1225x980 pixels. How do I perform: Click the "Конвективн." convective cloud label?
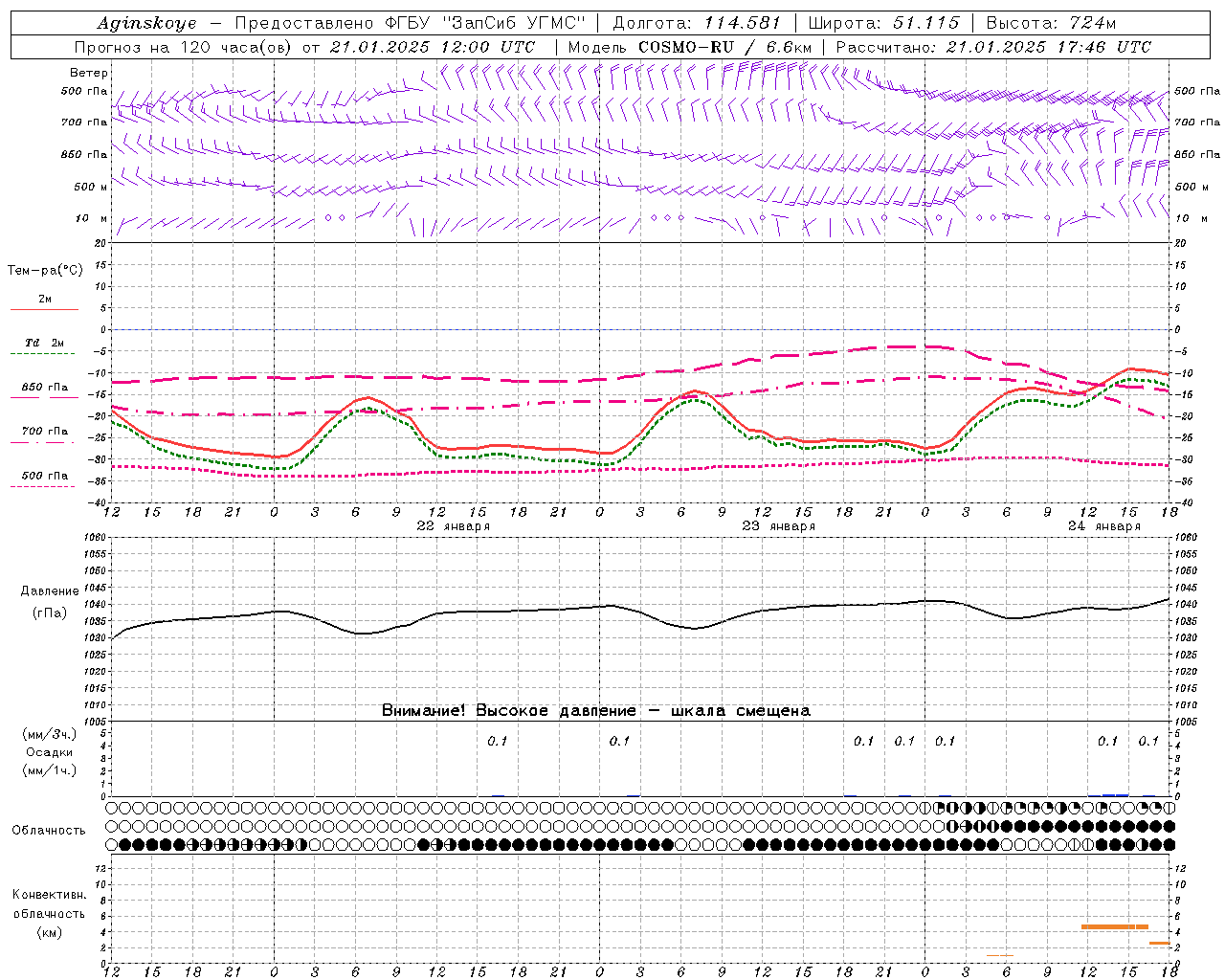(x=50, y=895)
